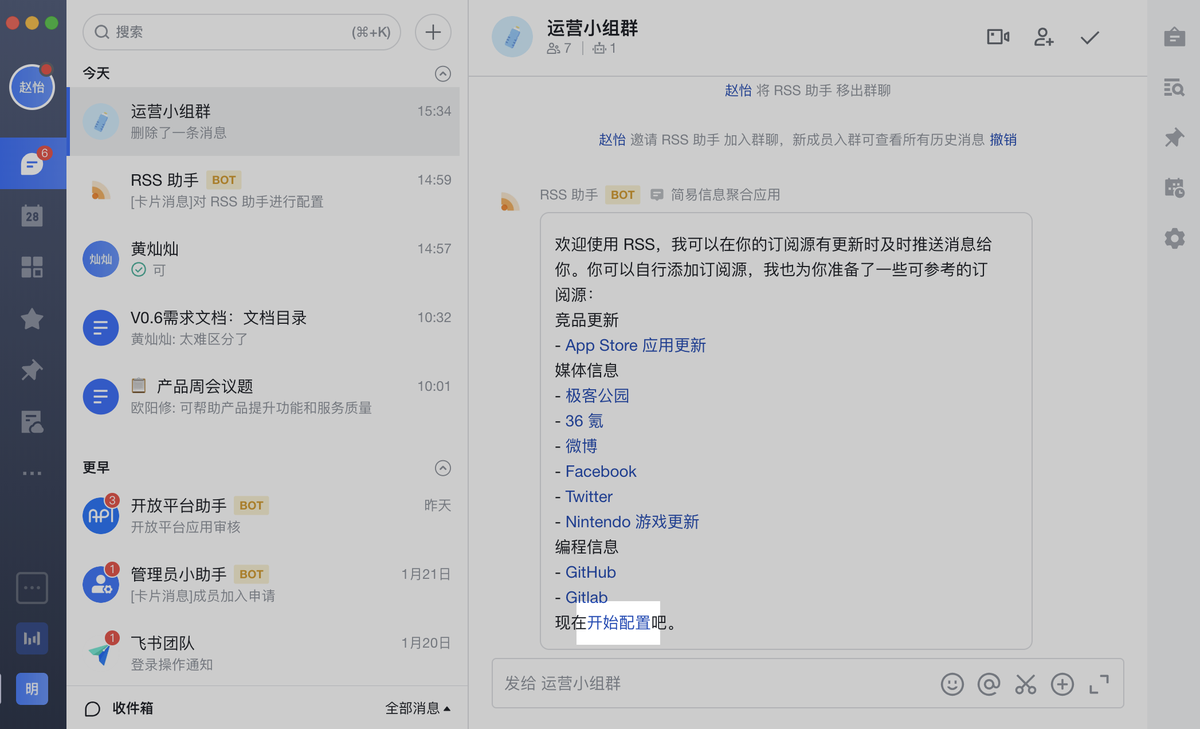1200x729 pixels.
Task: Open the bar chart app icon in sidebar
Action: (x=32, y=638)
